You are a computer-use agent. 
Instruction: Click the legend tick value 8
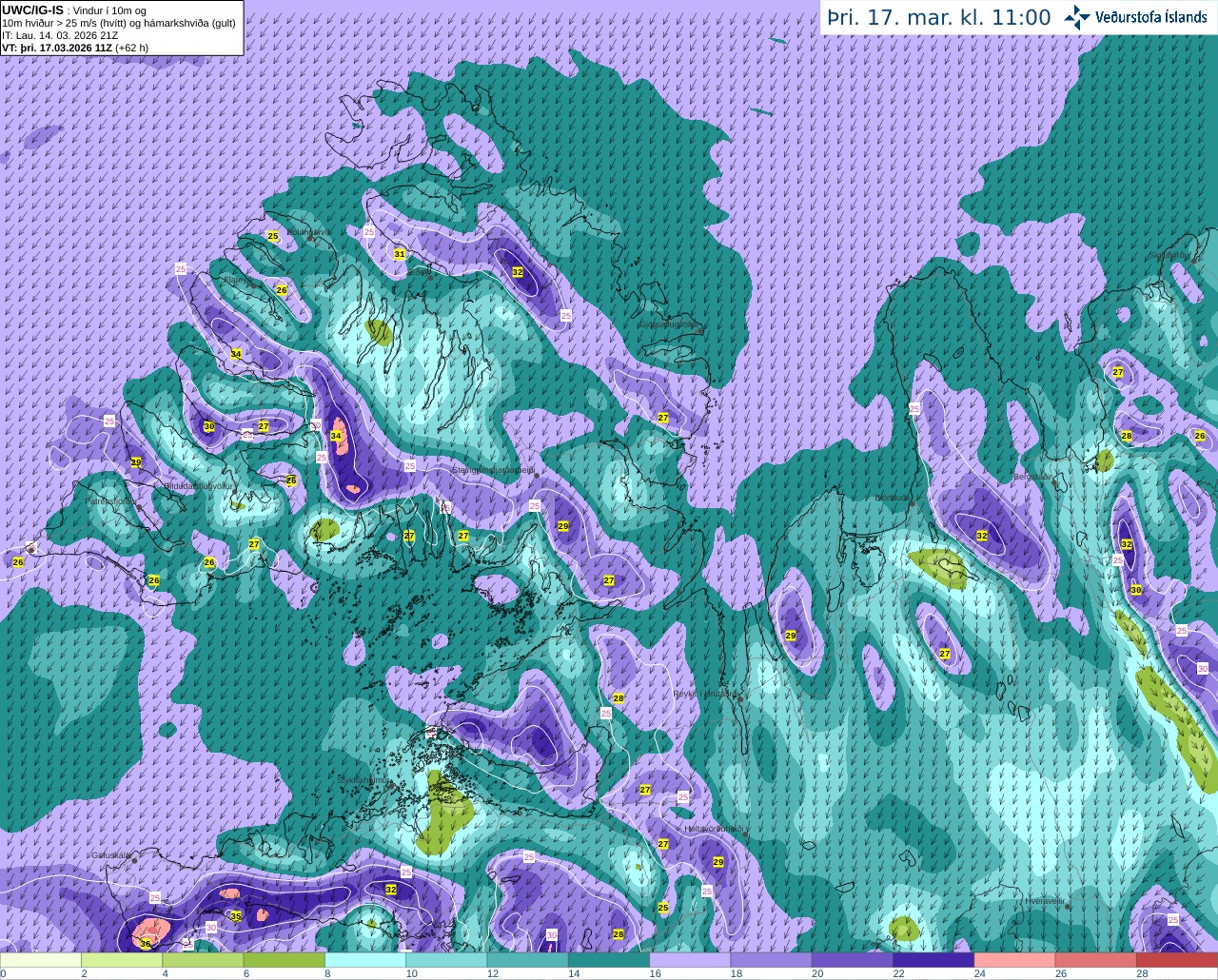pos(327,973)
